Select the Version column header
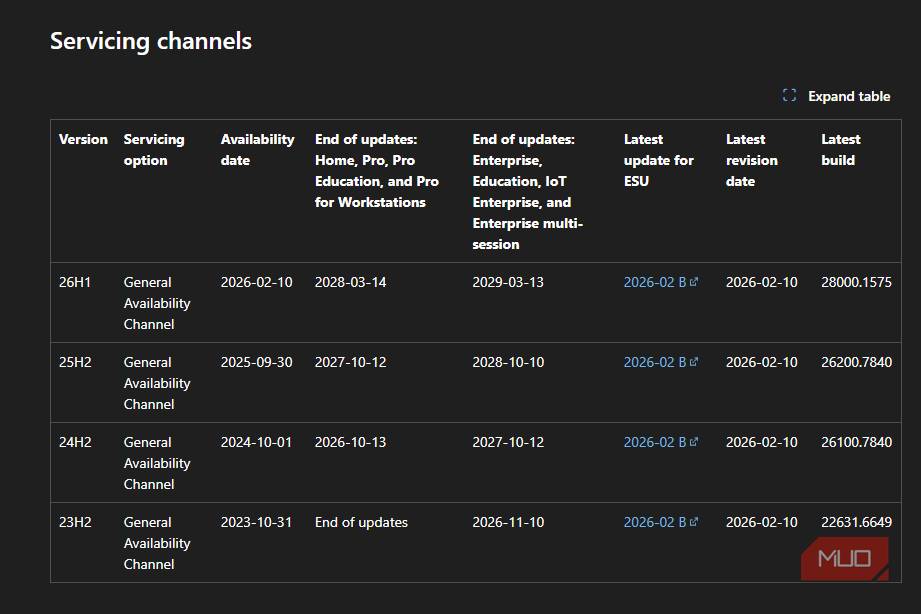Screen dimensions: 921x614 [x=83, y=139]
